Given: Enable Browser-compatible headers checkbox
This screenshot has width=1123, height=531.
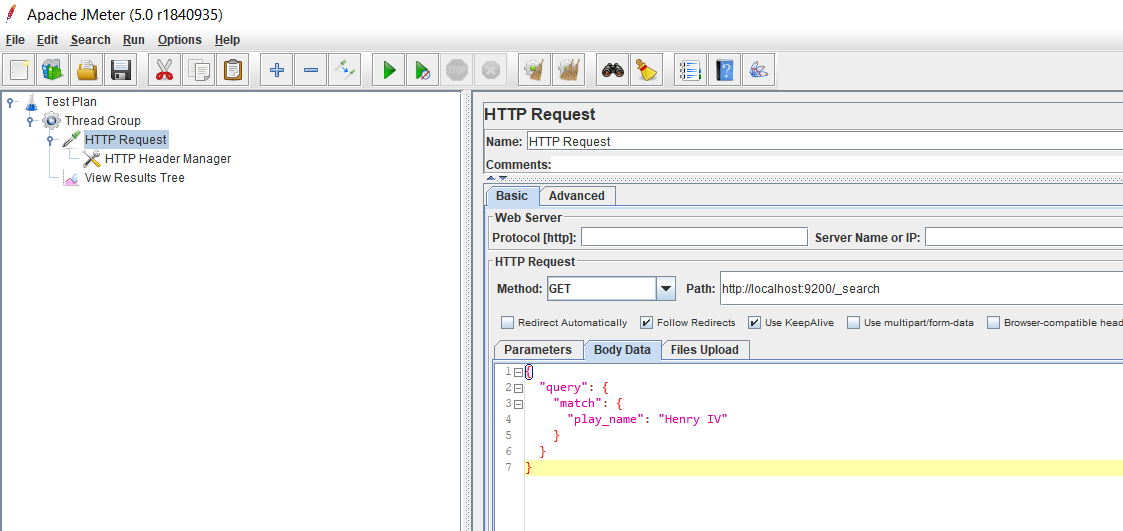Looking at the screenshot, I should coord(993,322).
